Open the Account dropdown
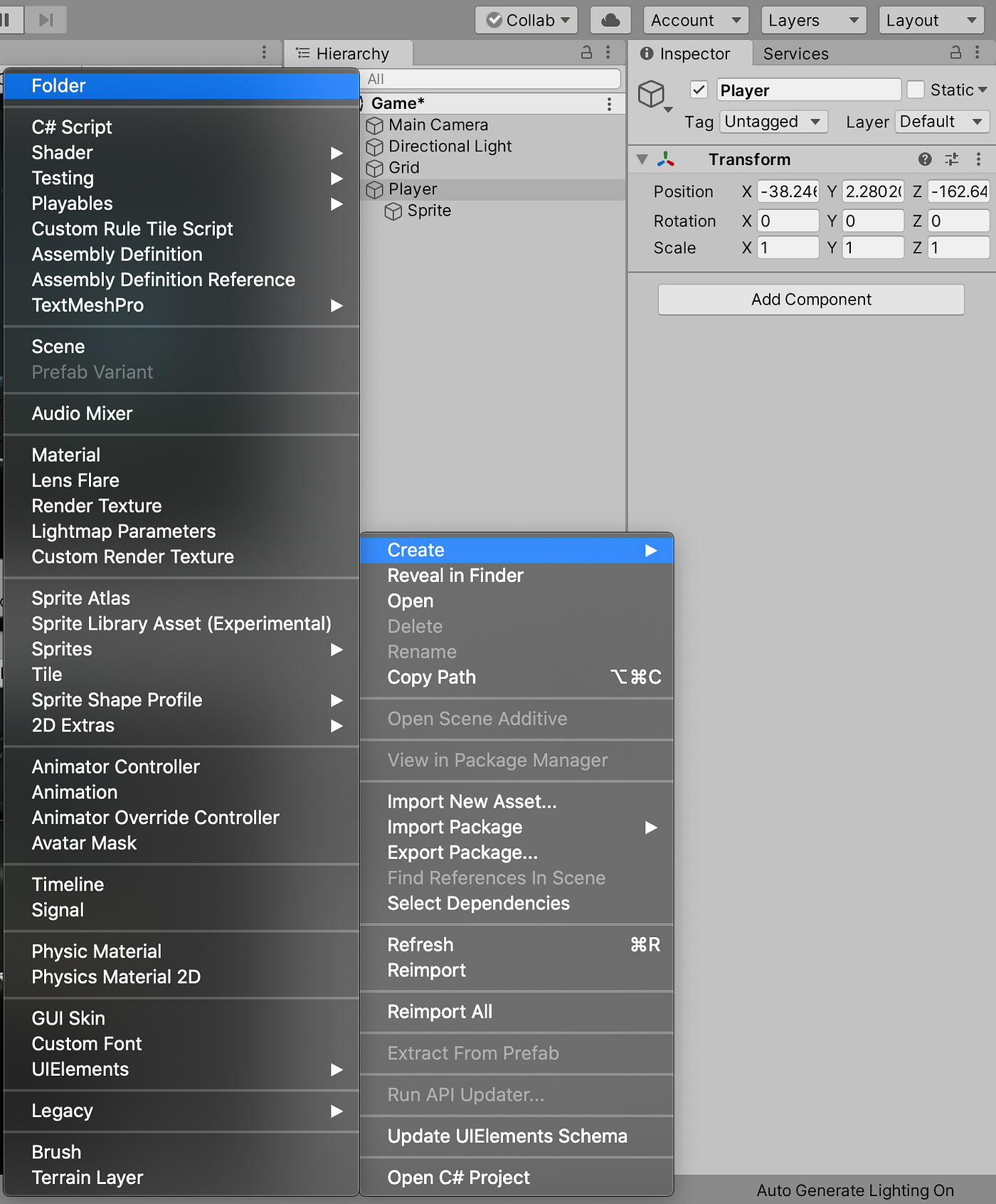Viewport: 996px width, 1204px height. coord(695,20)
